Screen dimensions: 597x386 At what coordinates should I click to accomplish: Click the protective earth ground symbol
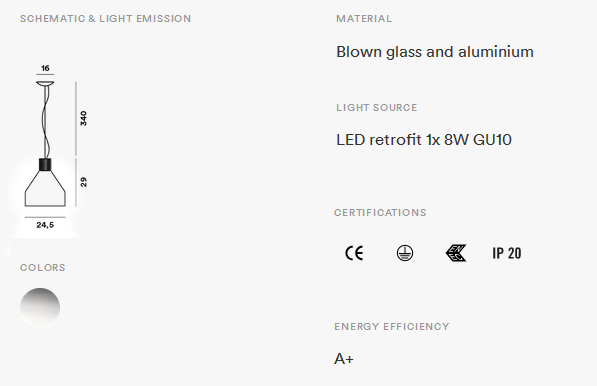coord(405,253)
